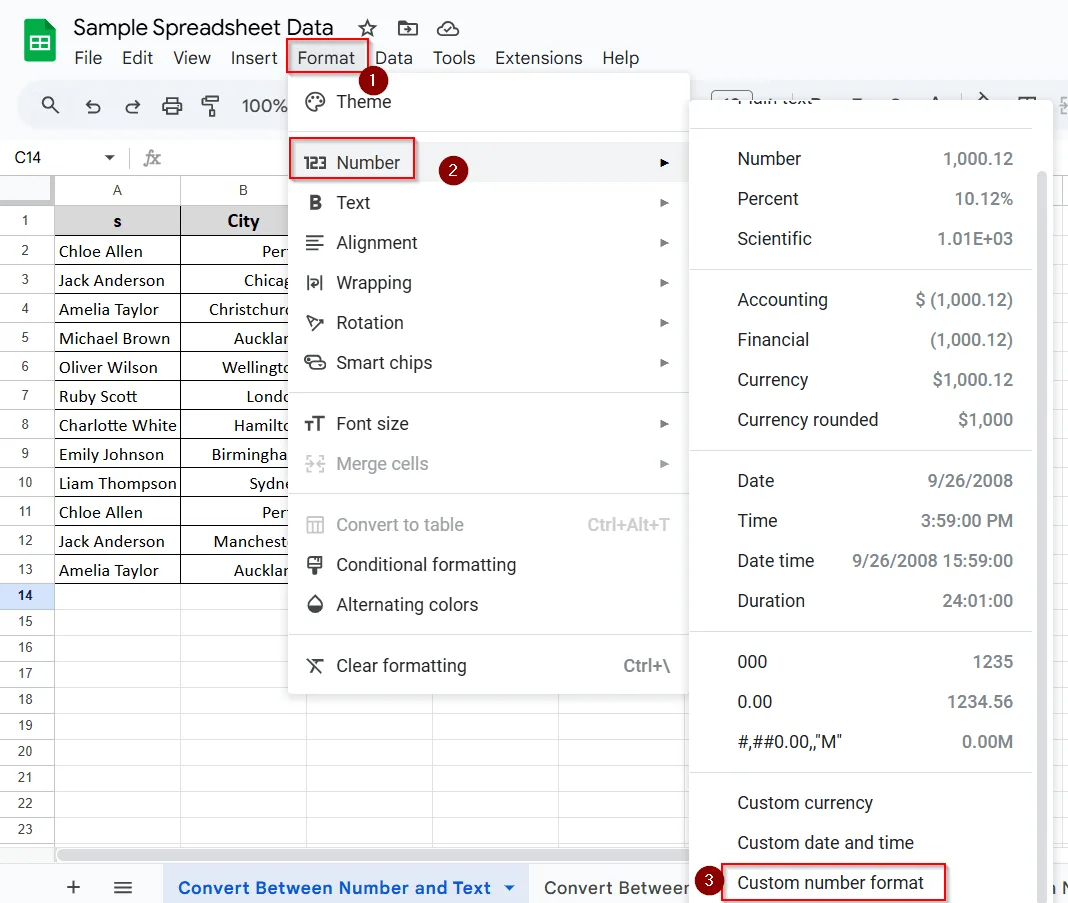Select the Number submenu entry
Viewport: 1068px width, 903px height.
488,162
